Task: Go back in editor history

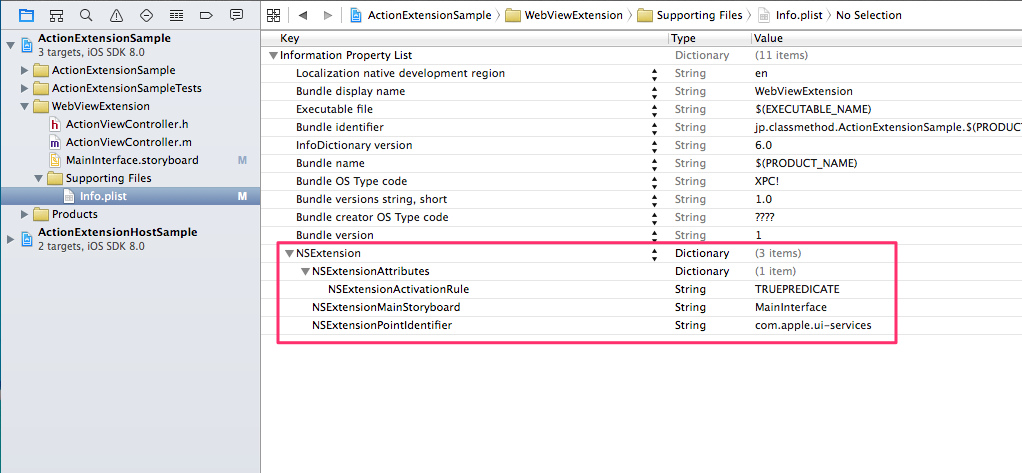Action: pyautogui.click(x=302, y=15)
